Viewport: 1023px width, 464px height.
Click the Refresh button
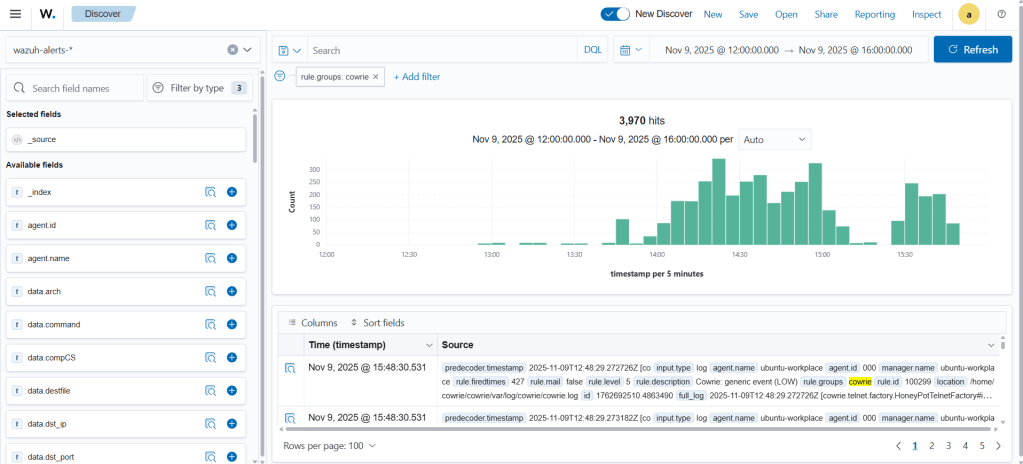coord(972,49)
